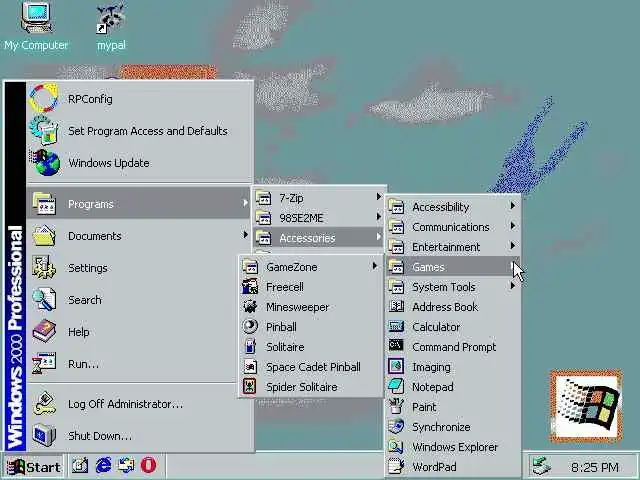Click the Command Prompt icon
The width and height of the screenshot is (640, 480).
(x=396, y=346)
